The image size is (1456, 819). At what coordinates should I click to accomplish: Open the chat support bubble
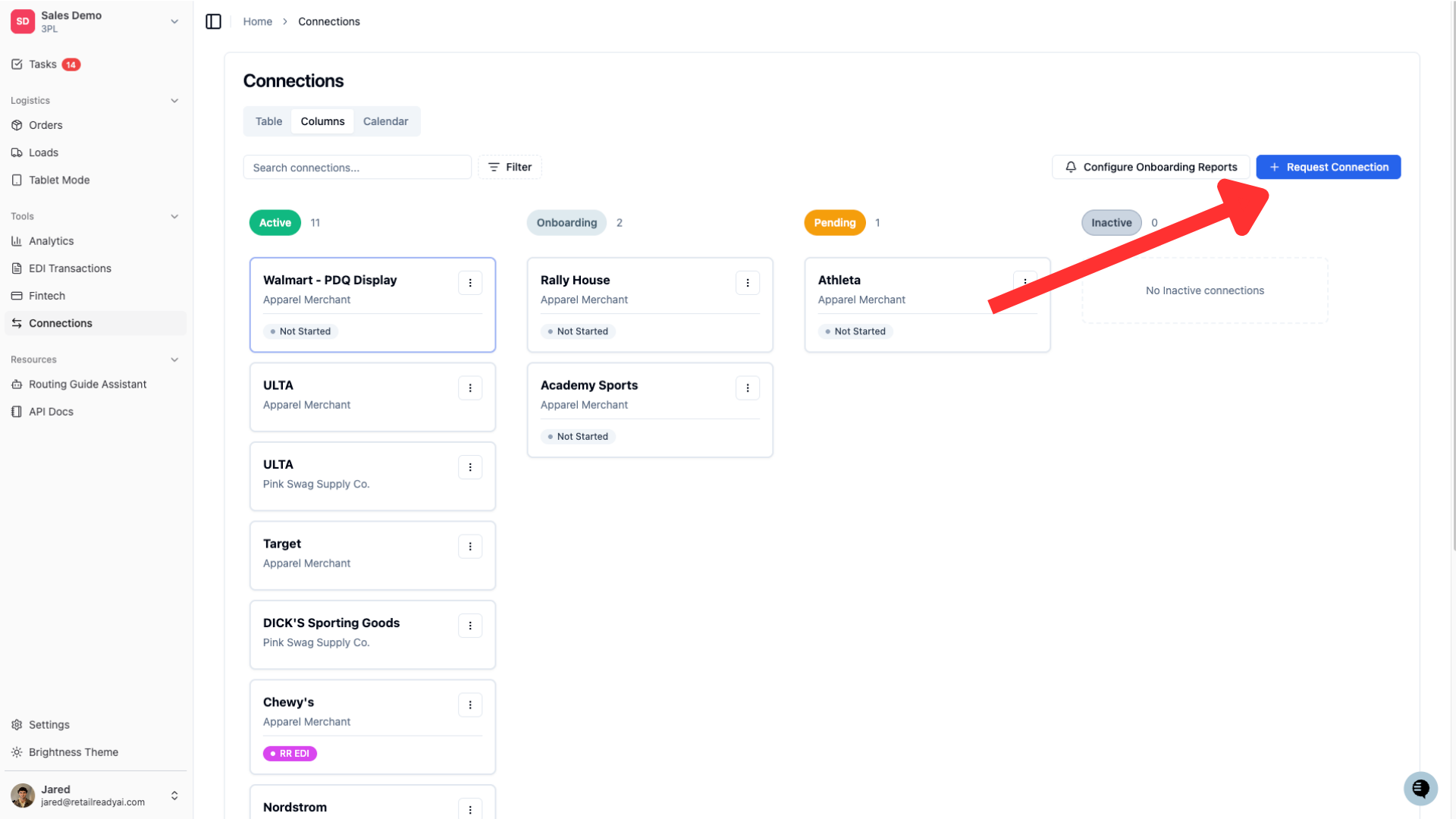click(x=1420, y=789)
